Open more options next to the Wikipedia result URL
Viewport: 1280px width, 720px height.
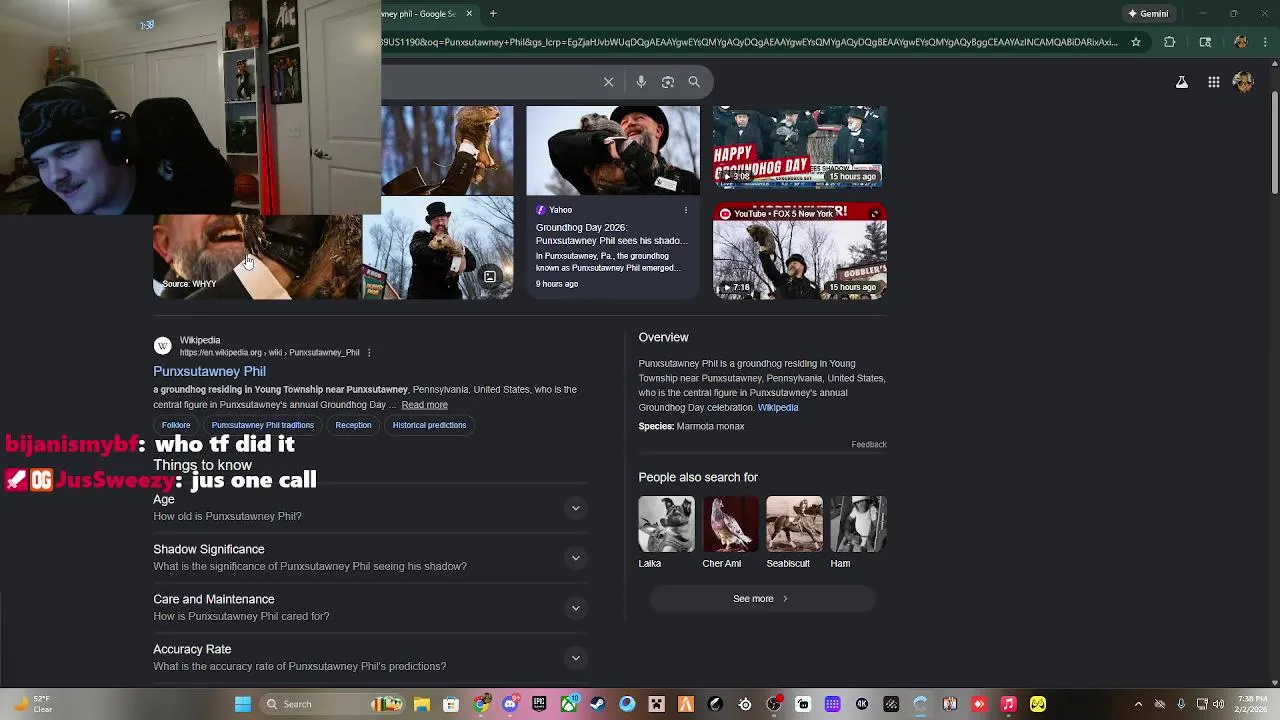tap(369, 352)
